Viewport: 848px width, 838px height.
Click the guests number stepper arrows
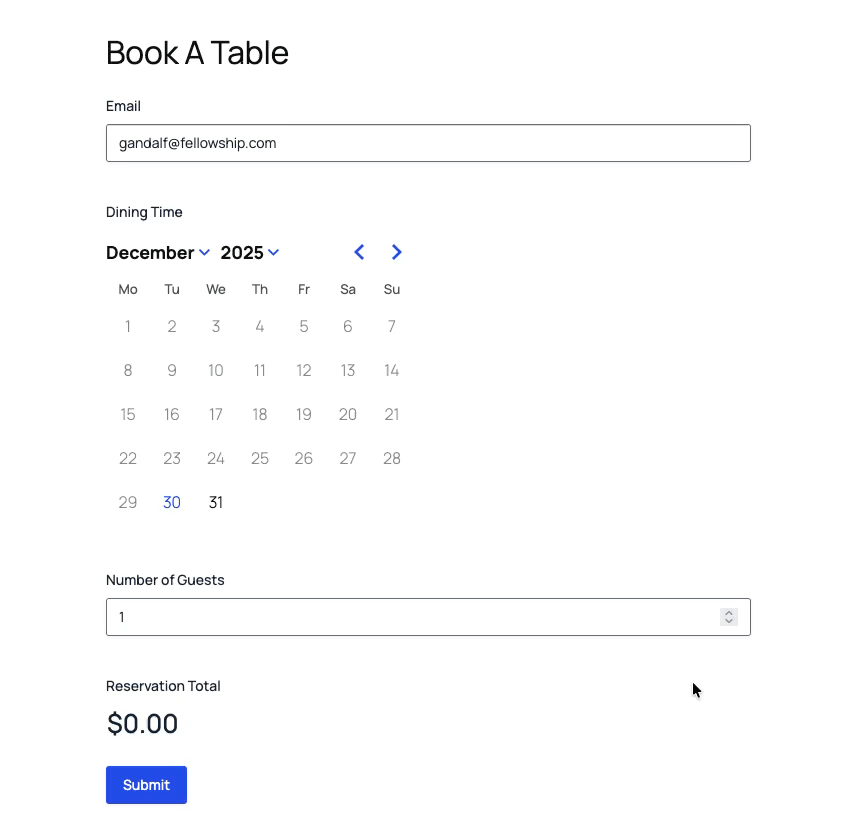click(729, 617)
